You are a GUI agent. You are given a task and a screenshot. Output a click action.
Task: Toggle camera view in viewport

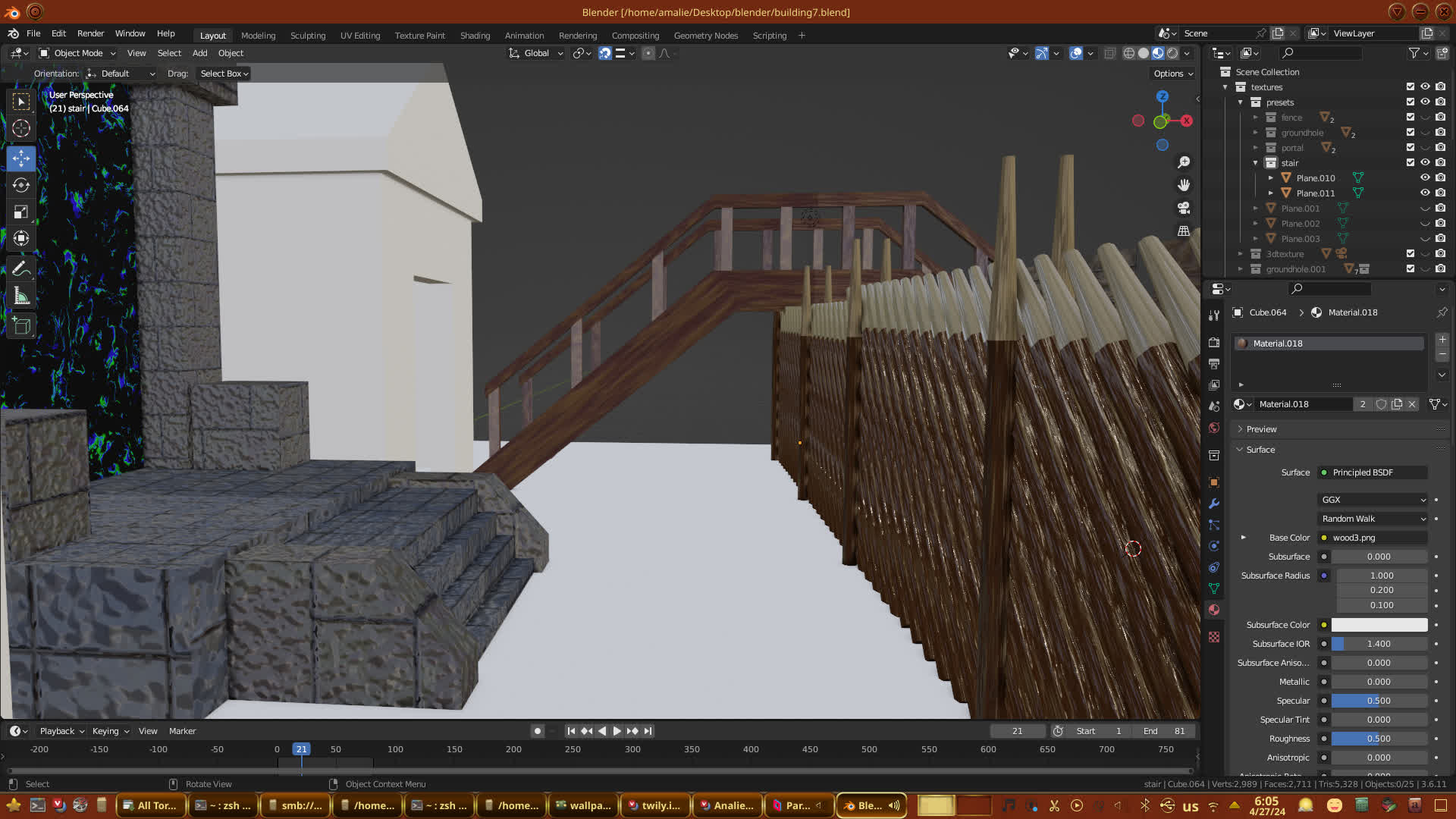pyautogui.click(x=1183, y=208)
